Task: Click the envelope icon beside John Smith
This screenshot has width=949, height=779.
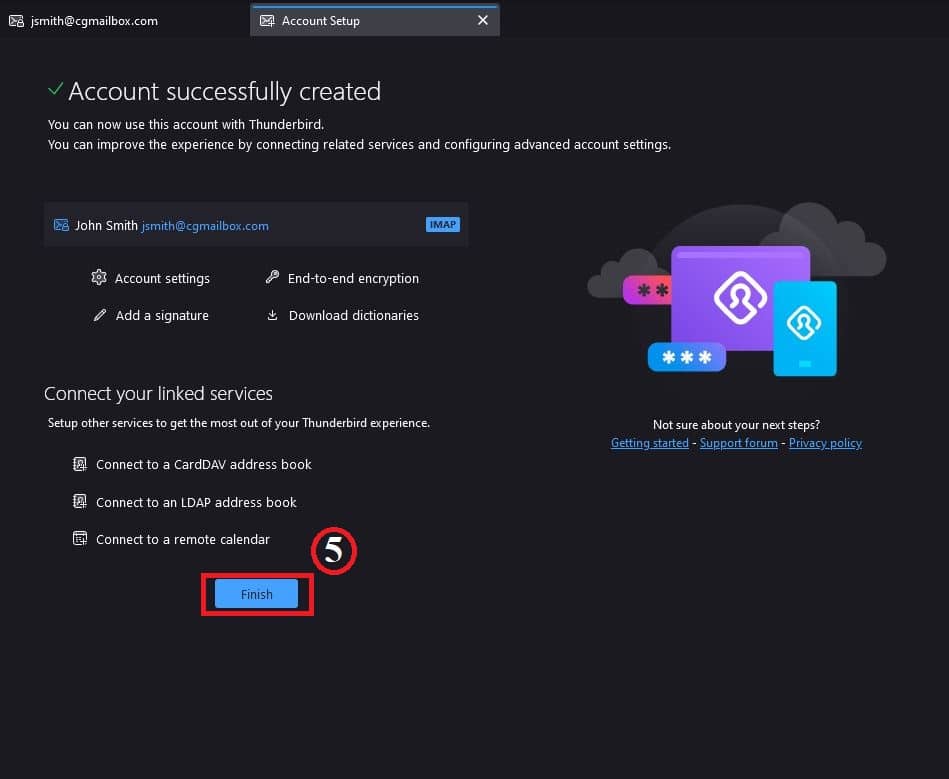Action: (x=61, y=225)
